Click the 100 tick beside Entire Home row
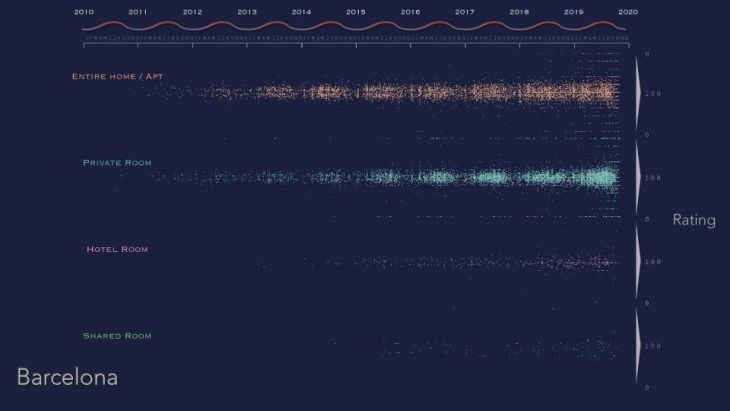Image resolution: width=730 pixels, height=411 pixels. click(x=653, y=93)
